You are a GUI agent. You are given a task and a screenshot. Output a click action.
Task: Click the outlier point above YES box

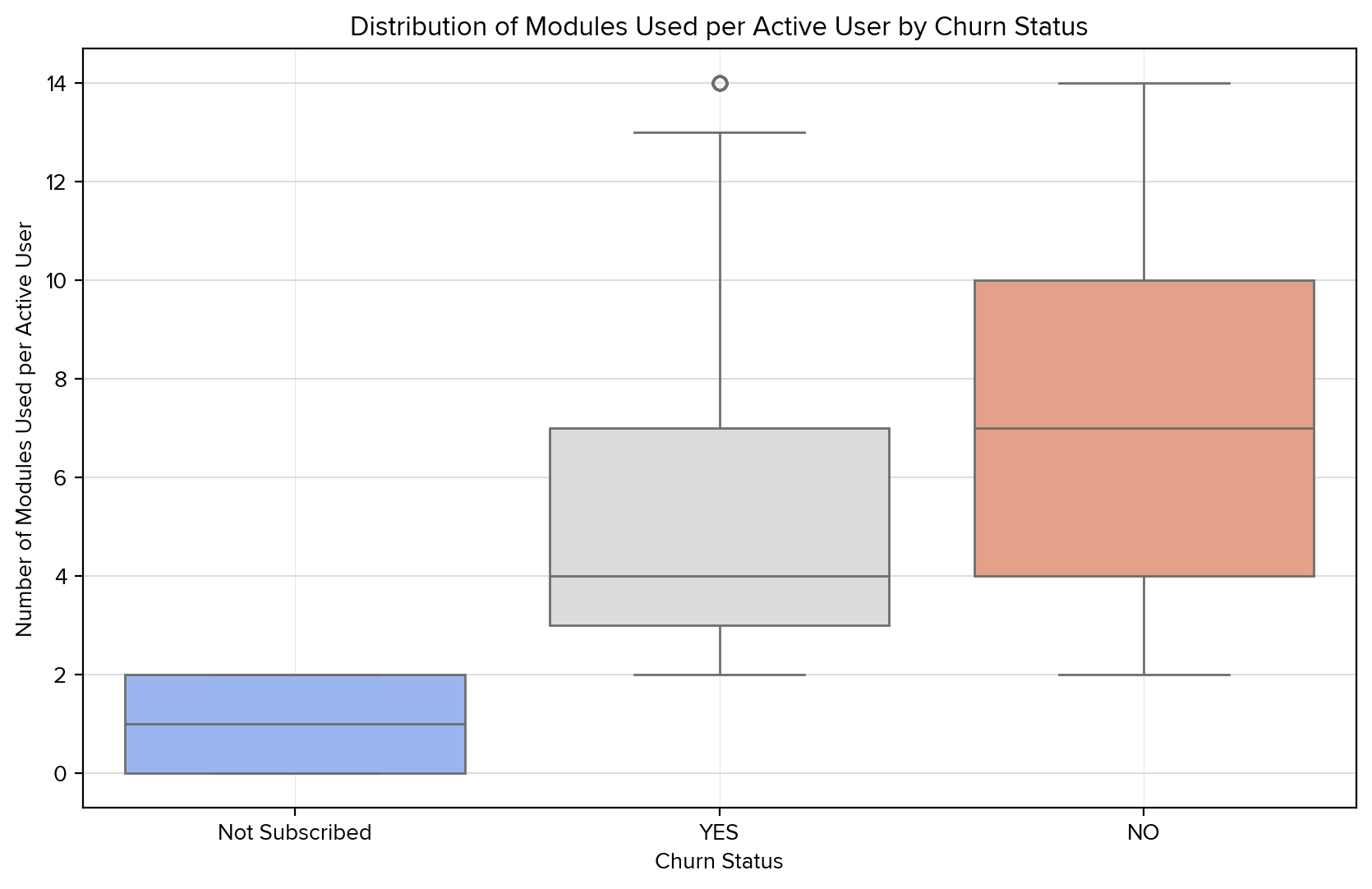click(x=720, y=83)
